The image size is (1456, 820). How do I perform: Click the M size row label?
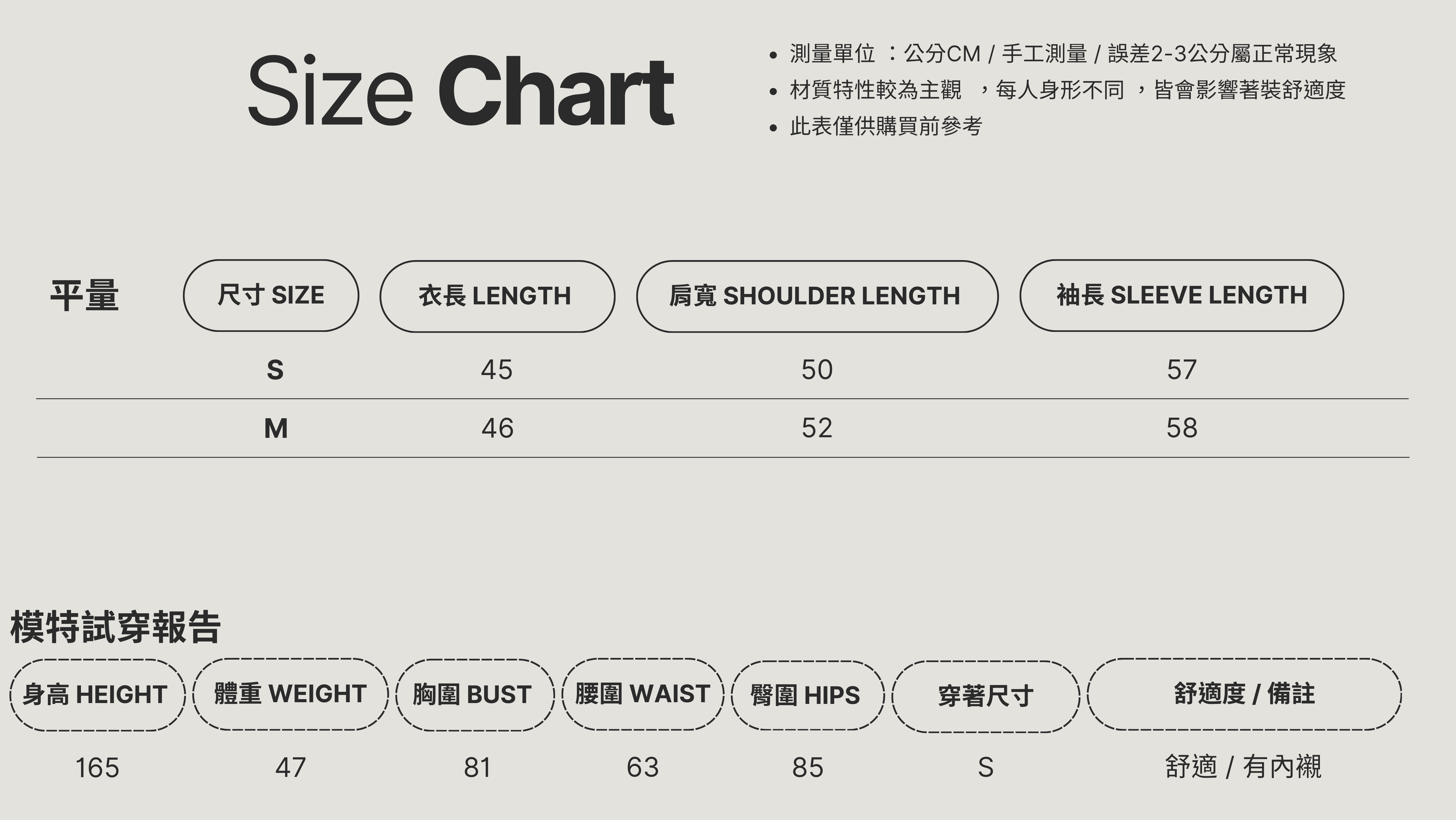[x=276, y=428]
